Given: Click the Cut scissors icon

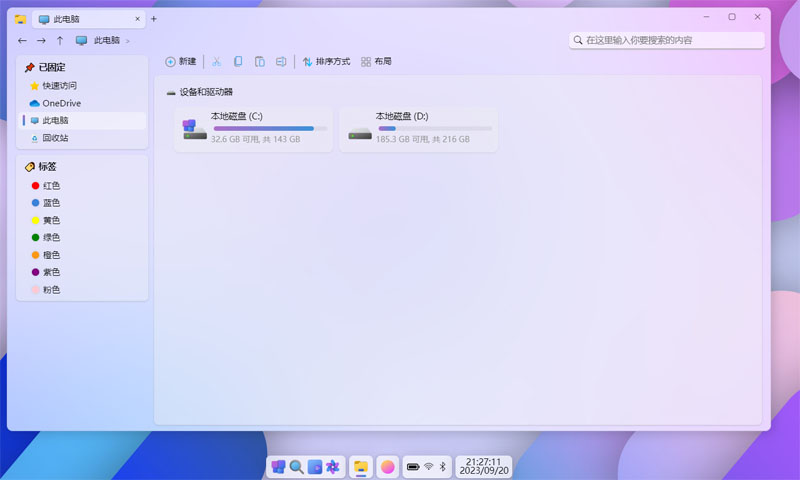Looking at the screenshot, I should [x=216, y=62].
